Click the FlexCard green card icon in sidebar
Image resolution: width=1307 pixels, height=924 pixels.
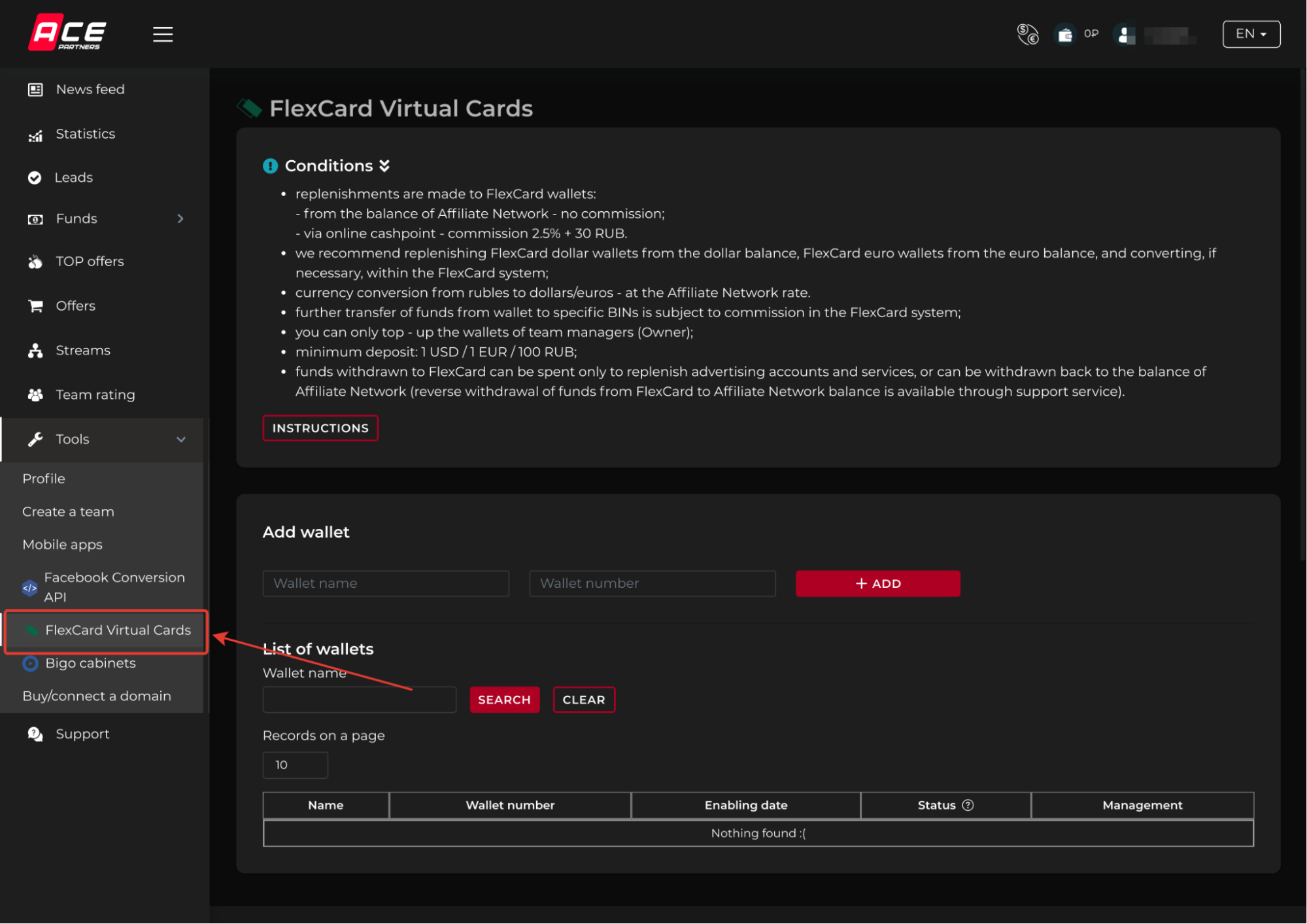(31, 630)
